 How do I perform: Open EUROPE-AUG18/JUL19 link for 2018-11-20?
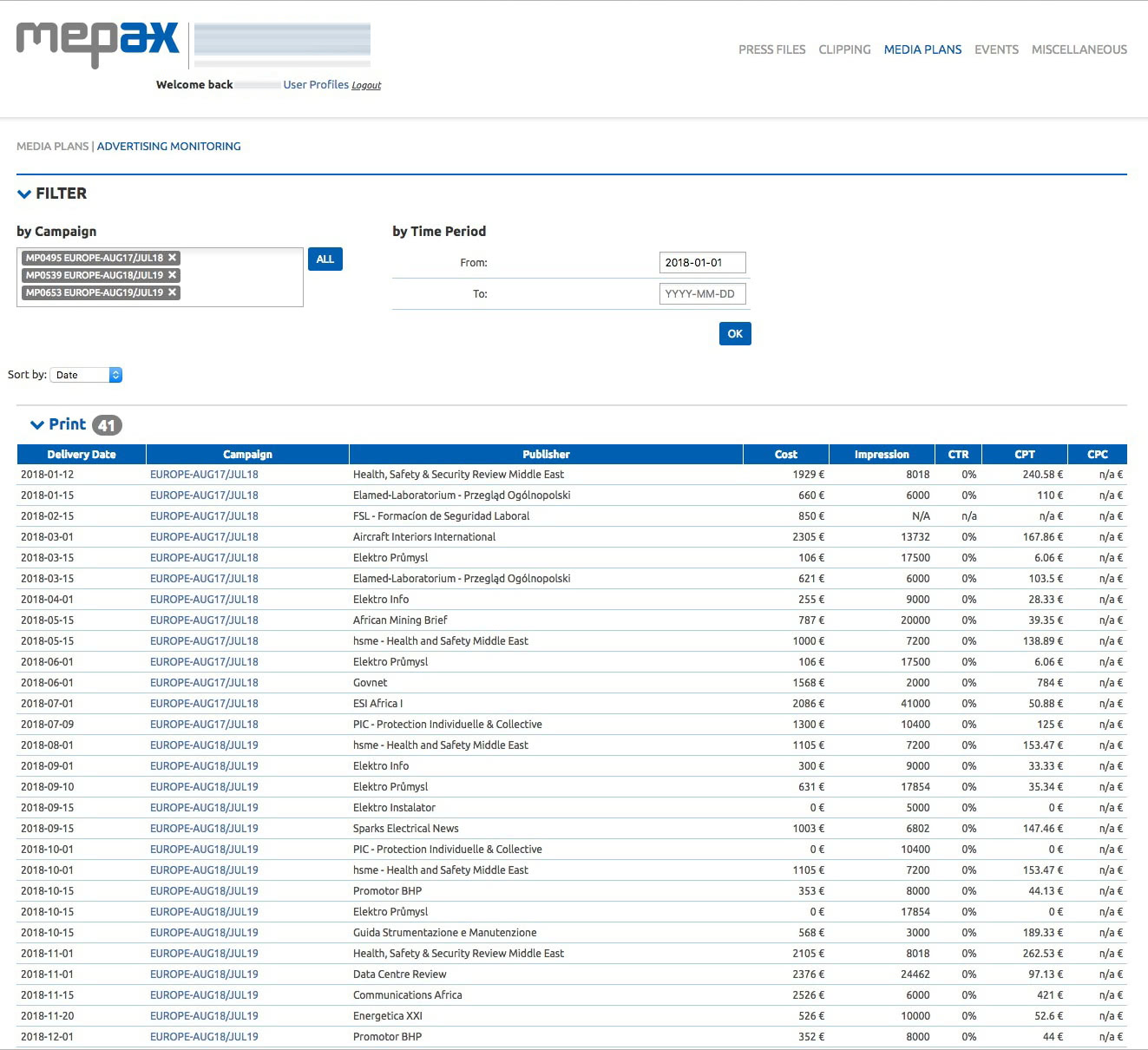[x=204, y=1016]
